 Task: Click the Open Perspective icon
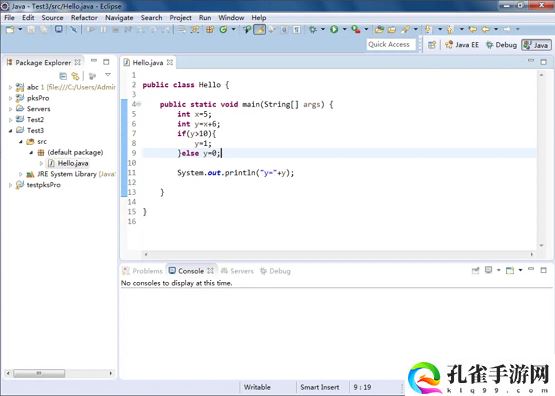tap(432, 45)
